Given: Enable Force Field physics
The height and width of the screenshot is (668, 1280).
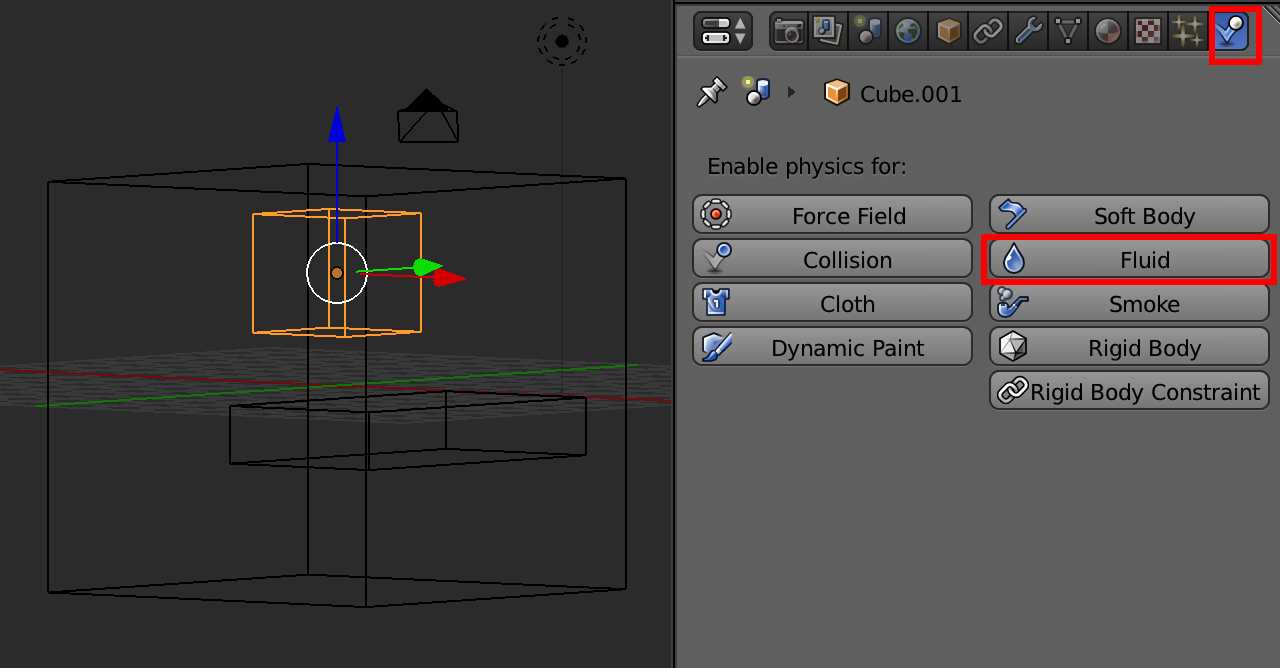Looking at the screenshot, I should 832,215.
